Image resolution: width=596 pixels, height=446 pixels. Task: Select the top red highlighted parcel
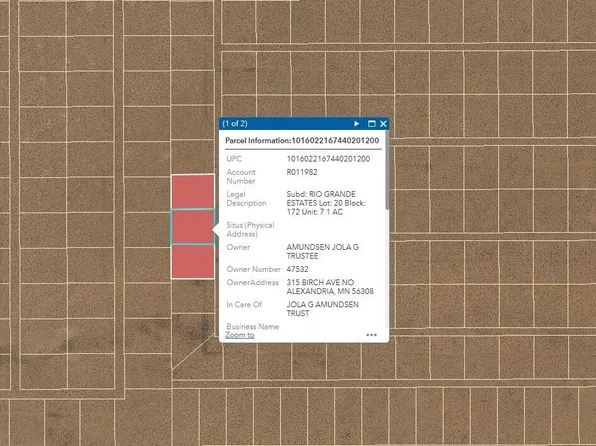(x=192, y=192)
